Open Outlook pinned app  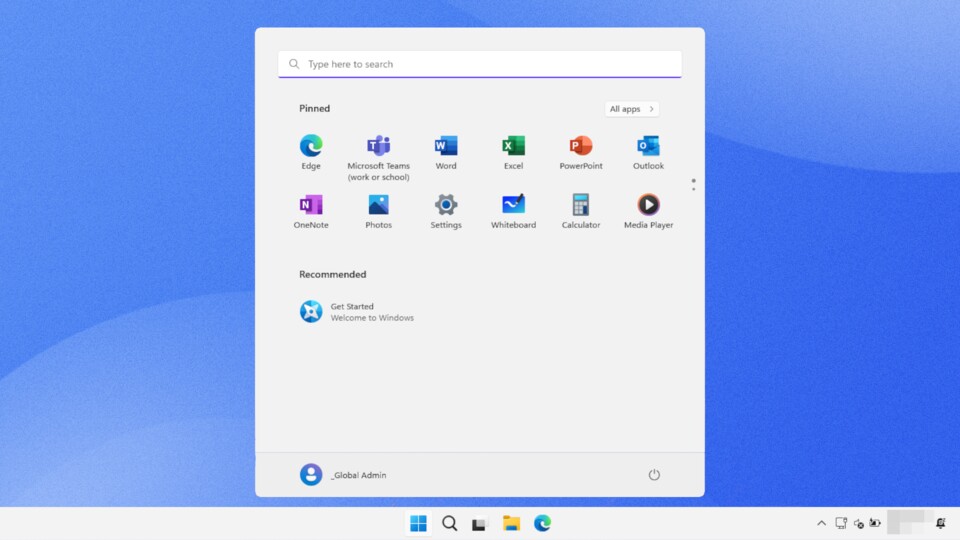click(648, 152)
